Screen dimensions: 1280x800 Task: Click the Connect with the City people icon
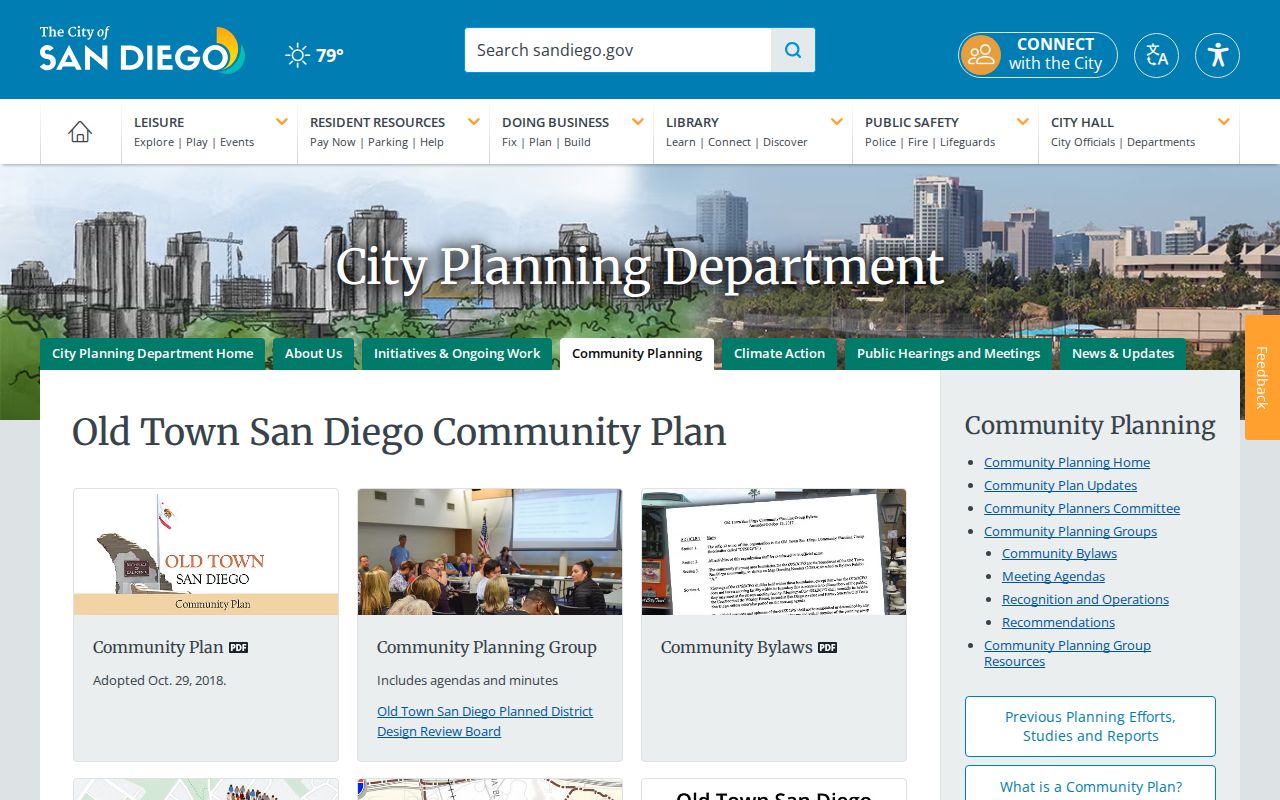[x=981, y=55]
